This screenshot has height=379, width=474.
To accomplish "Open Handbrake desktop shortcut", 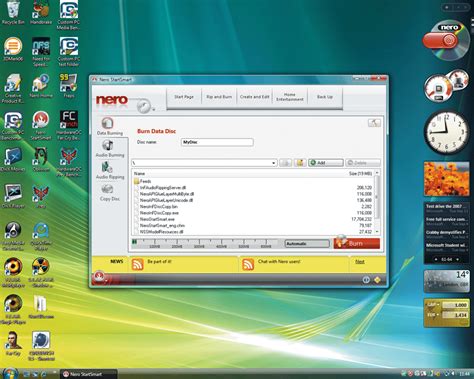I will [x=41, y=13].
